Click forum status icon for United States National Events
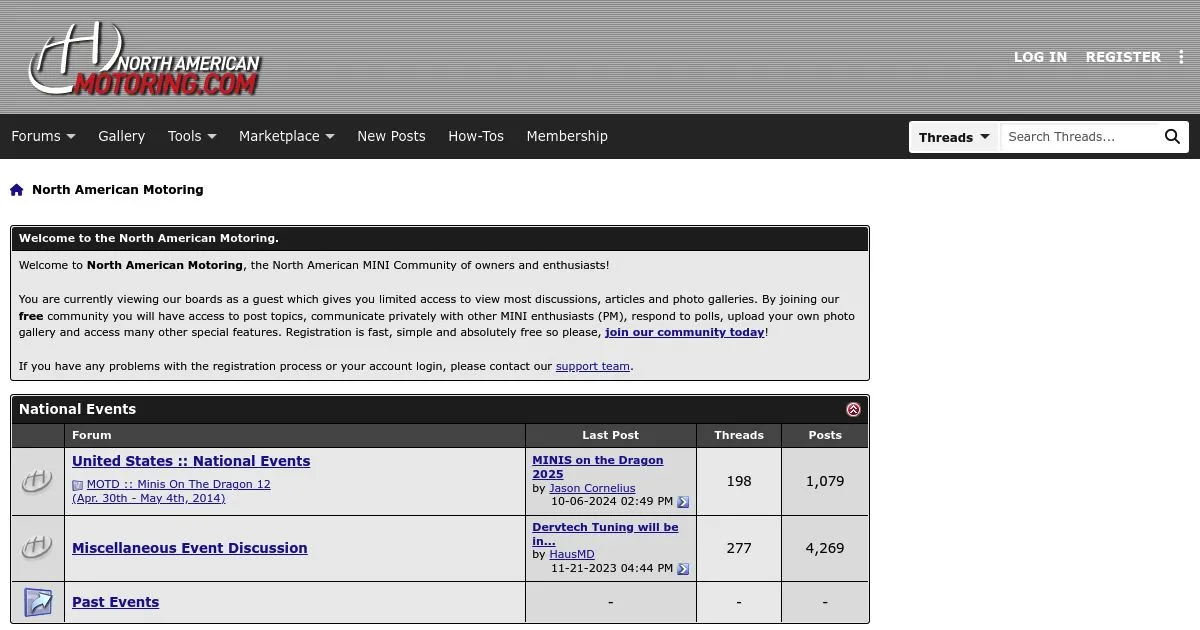 click(37, 482)
